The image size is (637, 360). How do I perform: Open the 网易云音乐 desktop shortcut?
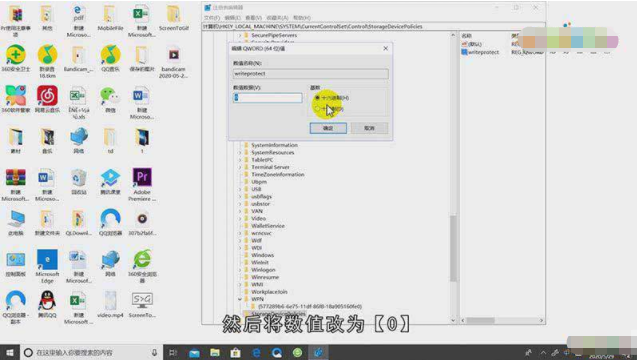tap(47, 99)
